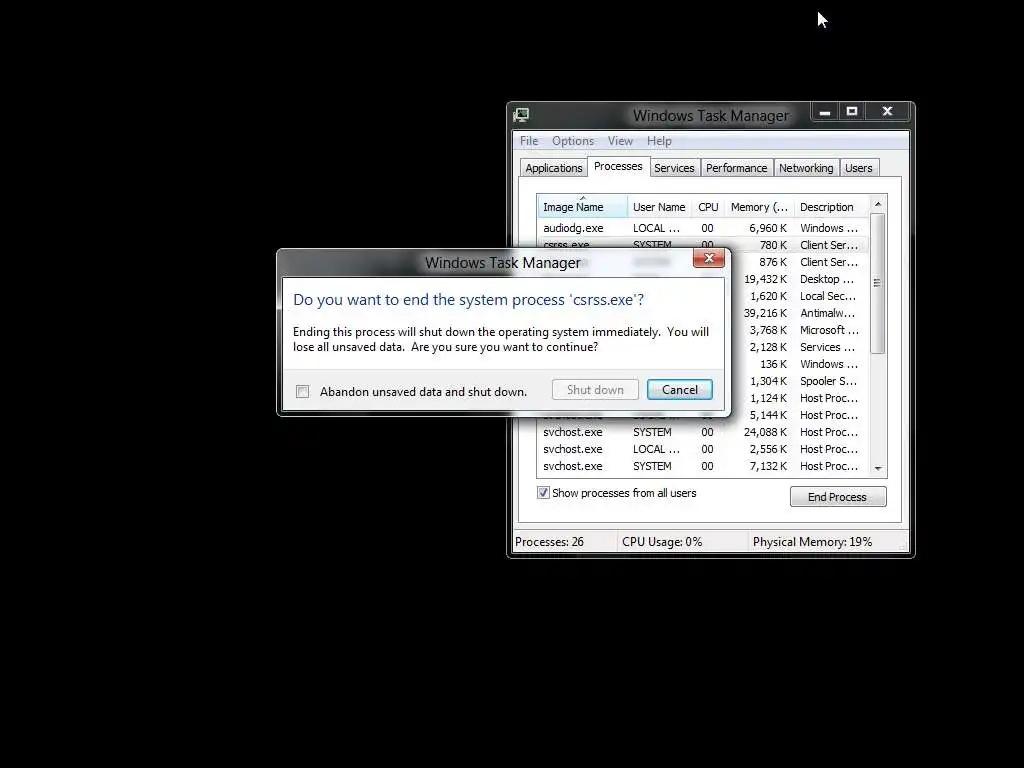Click Processes: 26 in status bar
The width and height of the screenshot is (1024, 768).
[x=549, y=542]
